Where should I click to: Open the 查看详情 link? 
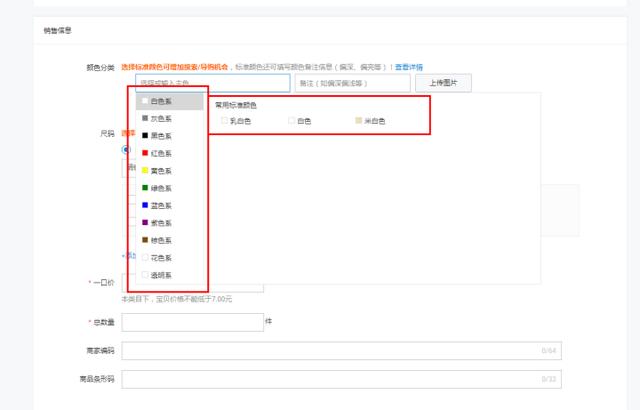(409, 67)
